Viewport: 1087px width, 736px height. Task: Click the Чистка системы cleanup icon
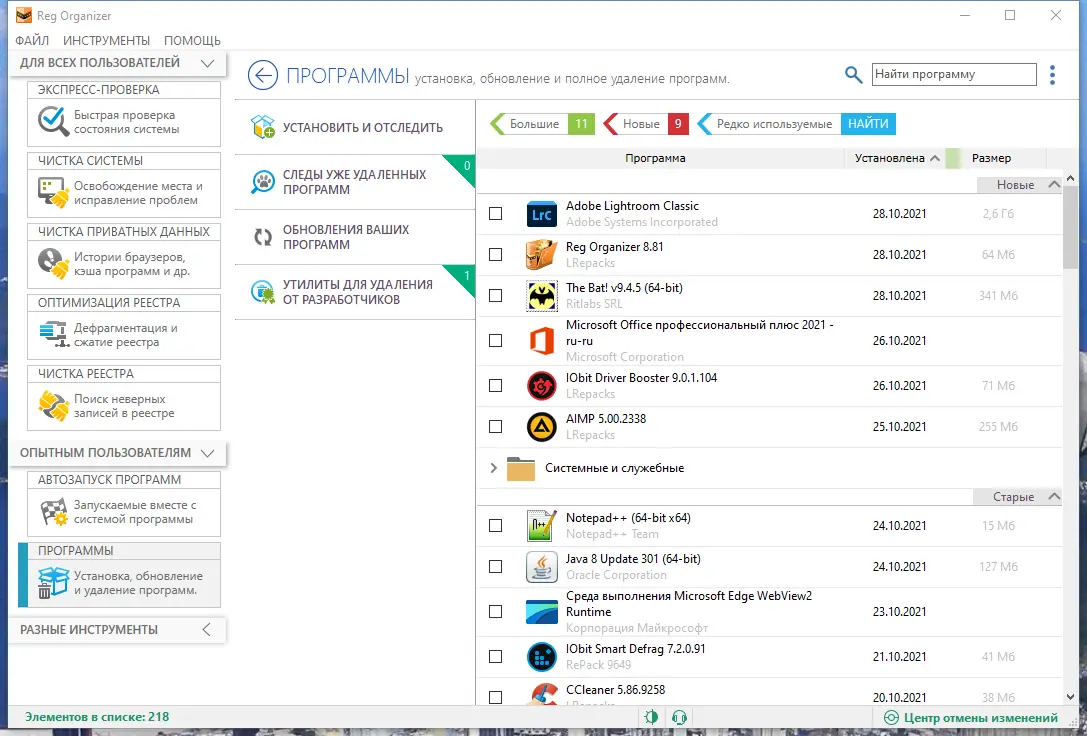(x=53, y=192)
